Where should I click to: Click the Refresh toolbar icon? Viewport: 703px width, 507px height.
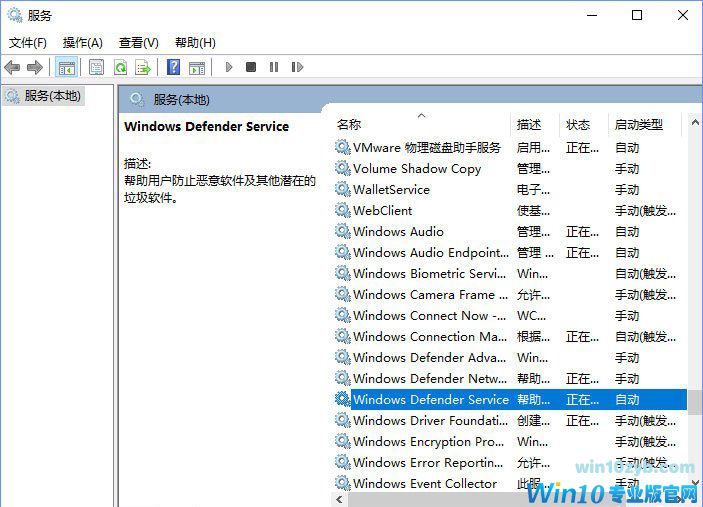[x=120, y=68]
